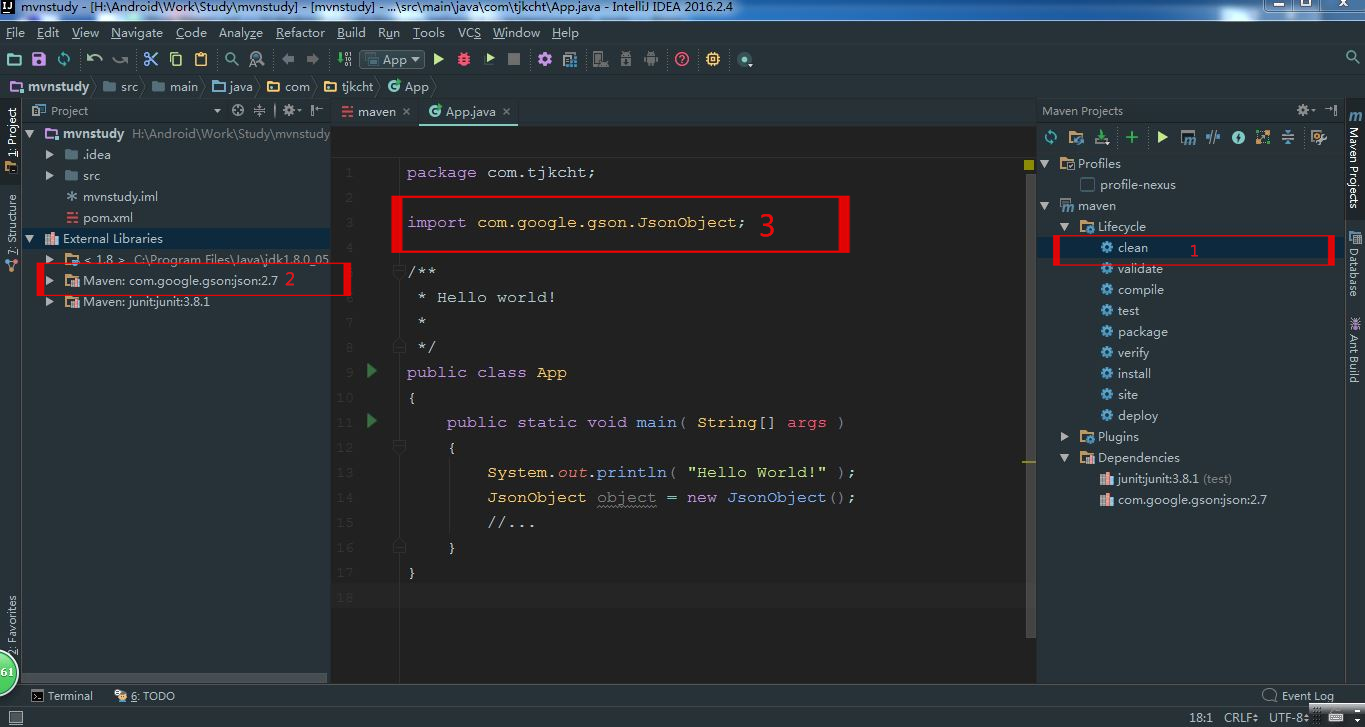Click the Copy icon in toolbar

click(176, 60)
